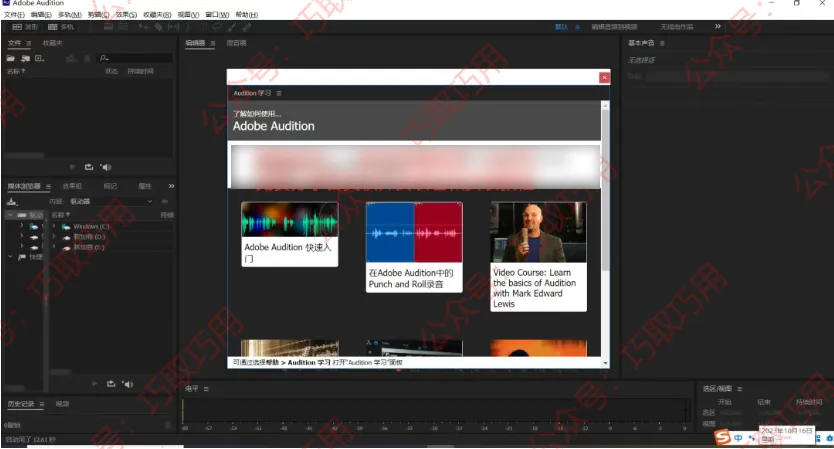Open the 选区/视图 panel menu icon

coord(740,389)
